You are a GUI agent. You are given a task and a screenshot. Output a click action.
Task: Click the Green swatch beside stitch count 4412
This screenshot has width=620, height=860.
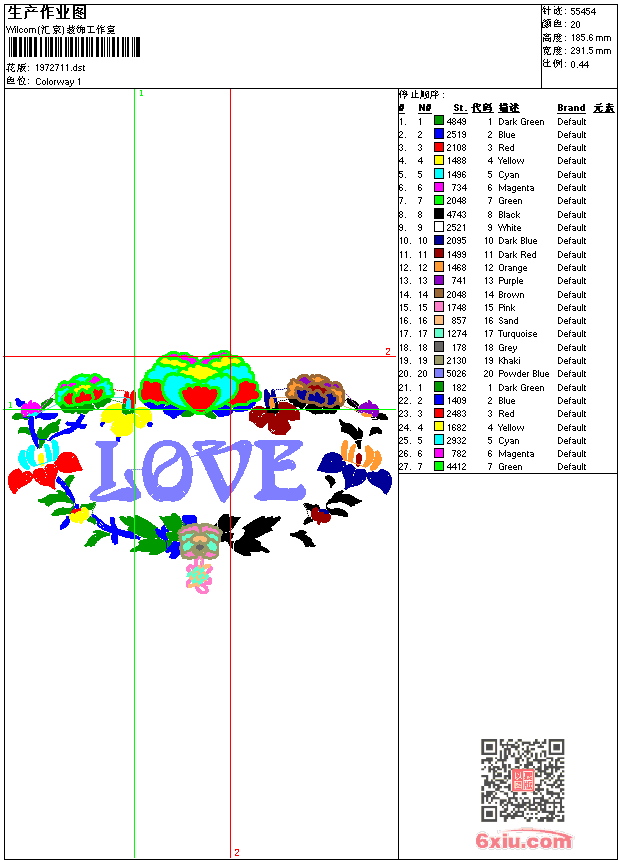[439, 466]
